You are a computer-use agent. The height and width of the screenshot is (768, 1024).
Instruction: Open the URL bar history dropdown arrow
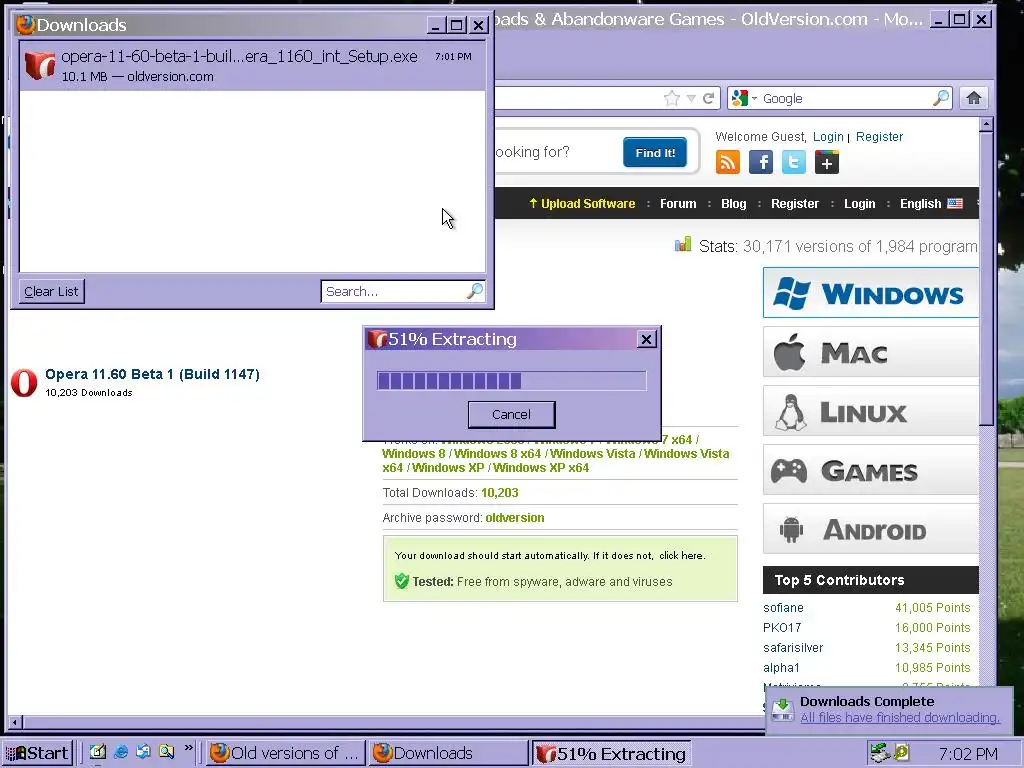(x=691, y=99)
